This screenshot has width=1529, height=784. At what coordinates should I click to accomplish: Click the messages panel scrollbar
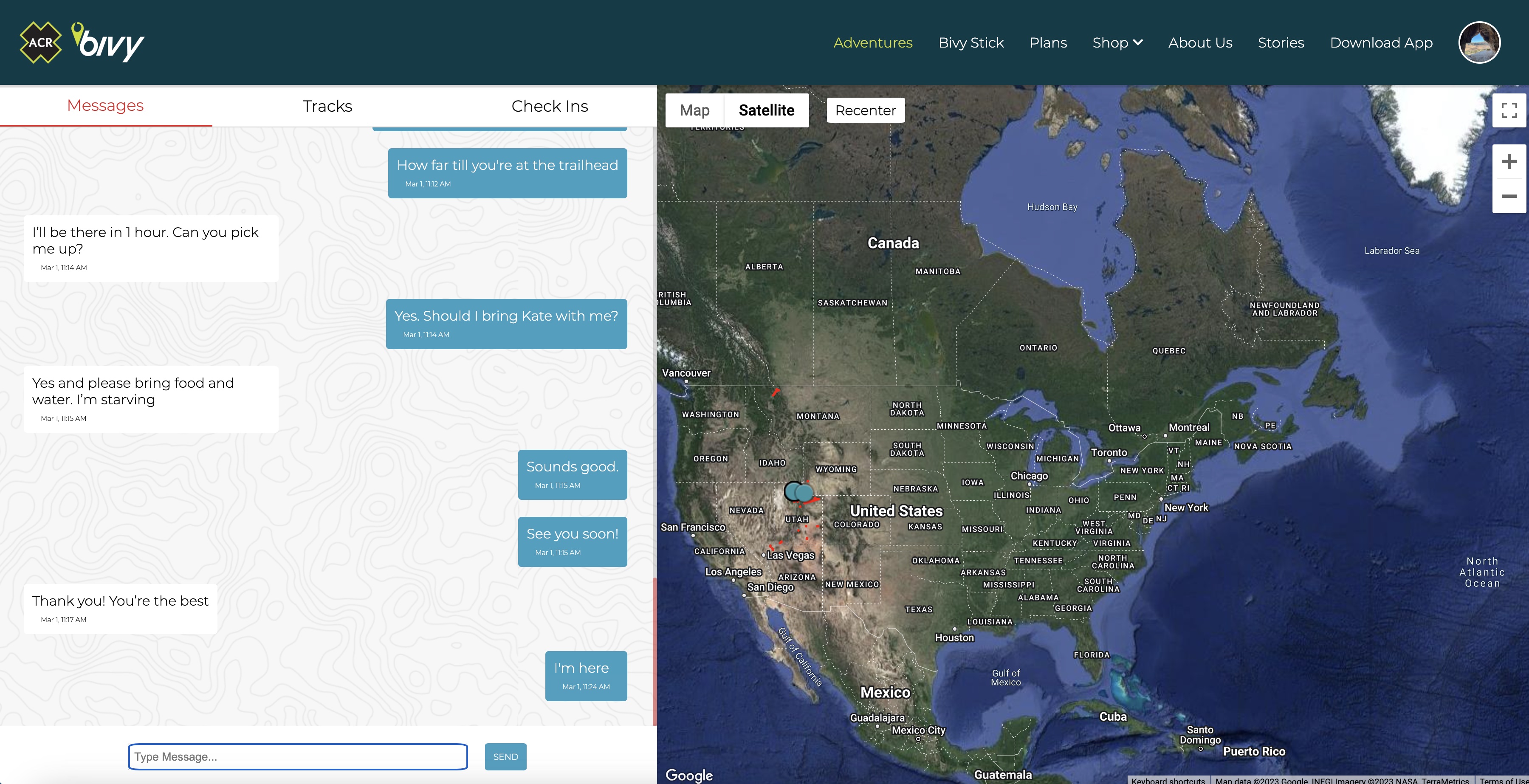(654, 651)
